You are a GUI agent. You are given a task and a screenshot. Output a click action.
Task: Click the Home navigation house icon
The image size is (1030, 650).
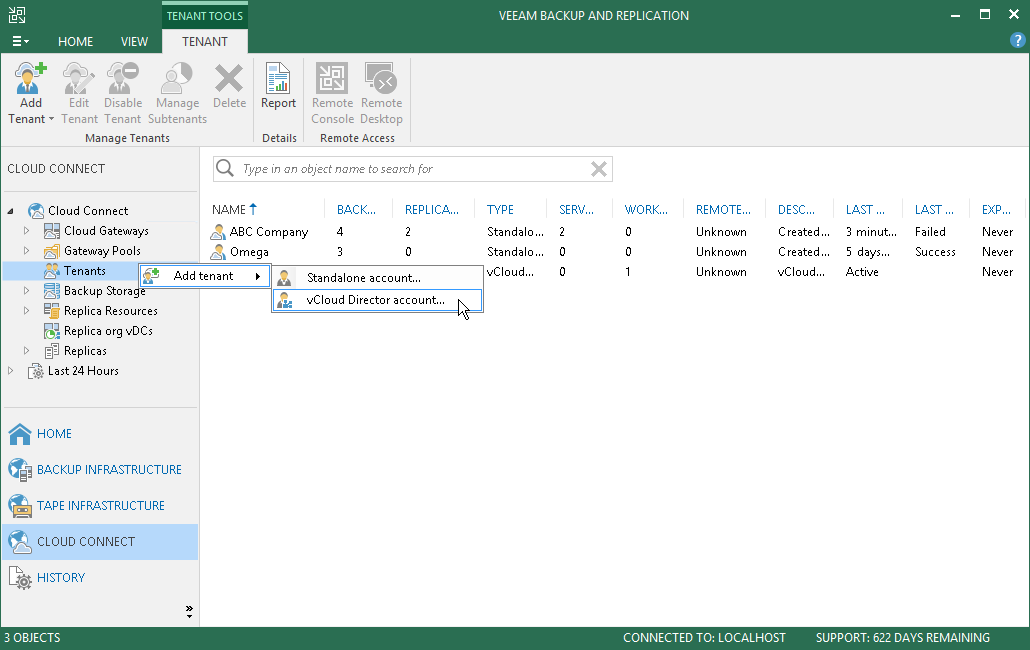click(x=20, y=434)
